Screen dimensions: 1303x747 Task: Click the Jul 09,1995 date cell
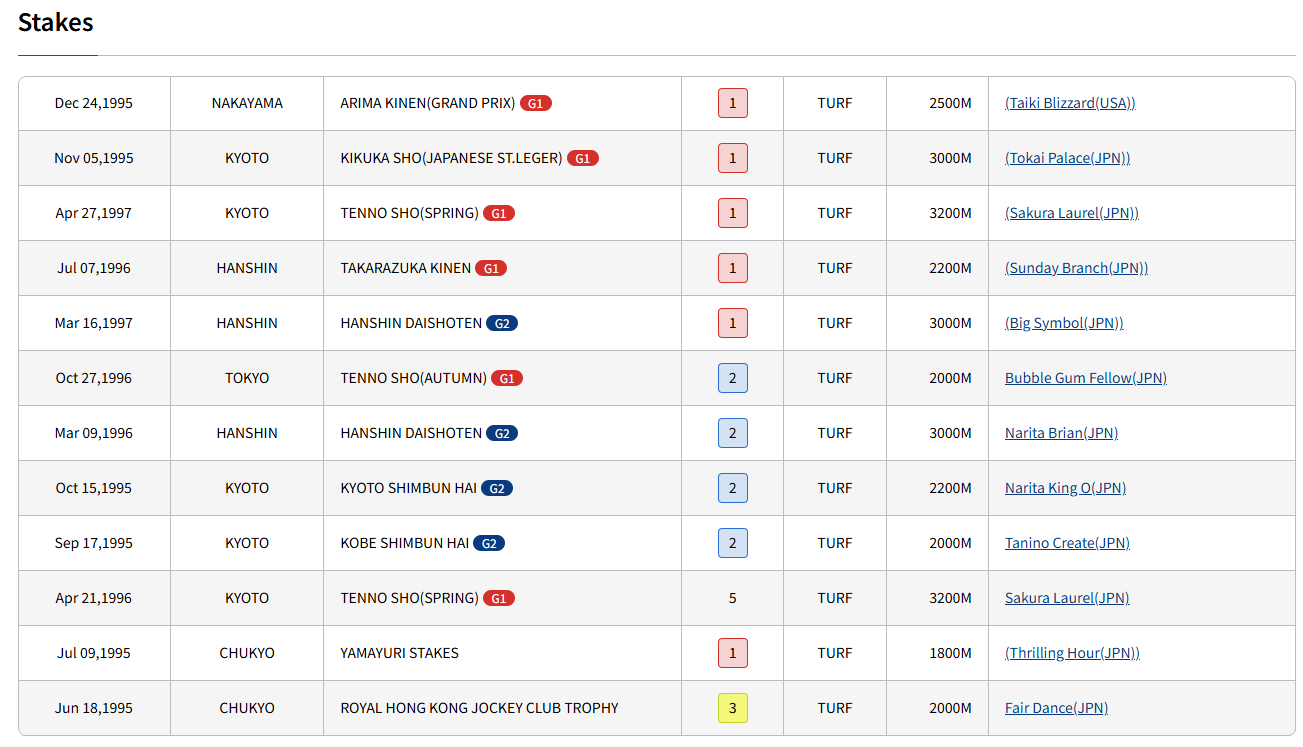point(94,653)
